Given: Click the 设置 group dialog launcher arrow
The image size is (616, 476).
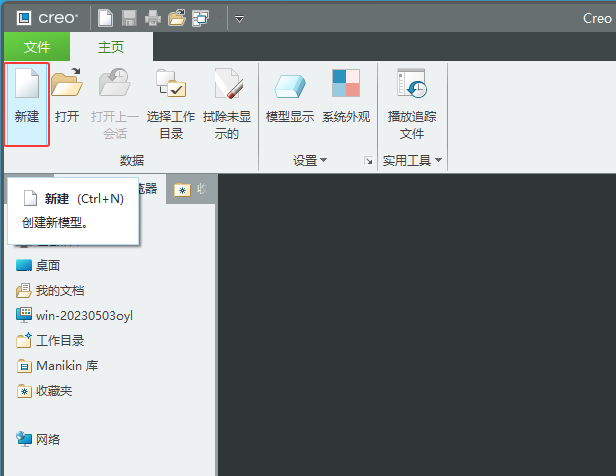Looking at the screenshot, I should click(x=368, y=161).
